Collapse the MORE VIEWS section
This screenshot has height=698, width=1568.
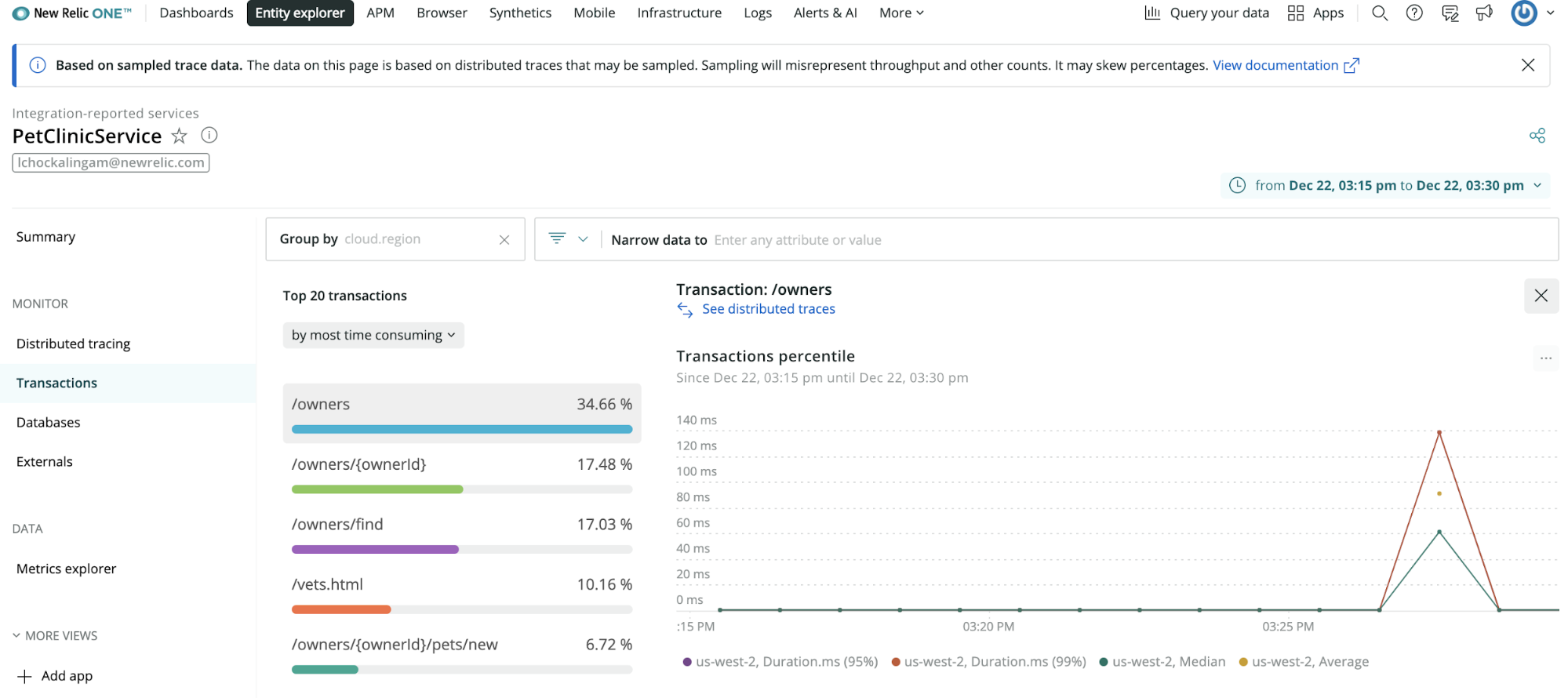(55, 635)
